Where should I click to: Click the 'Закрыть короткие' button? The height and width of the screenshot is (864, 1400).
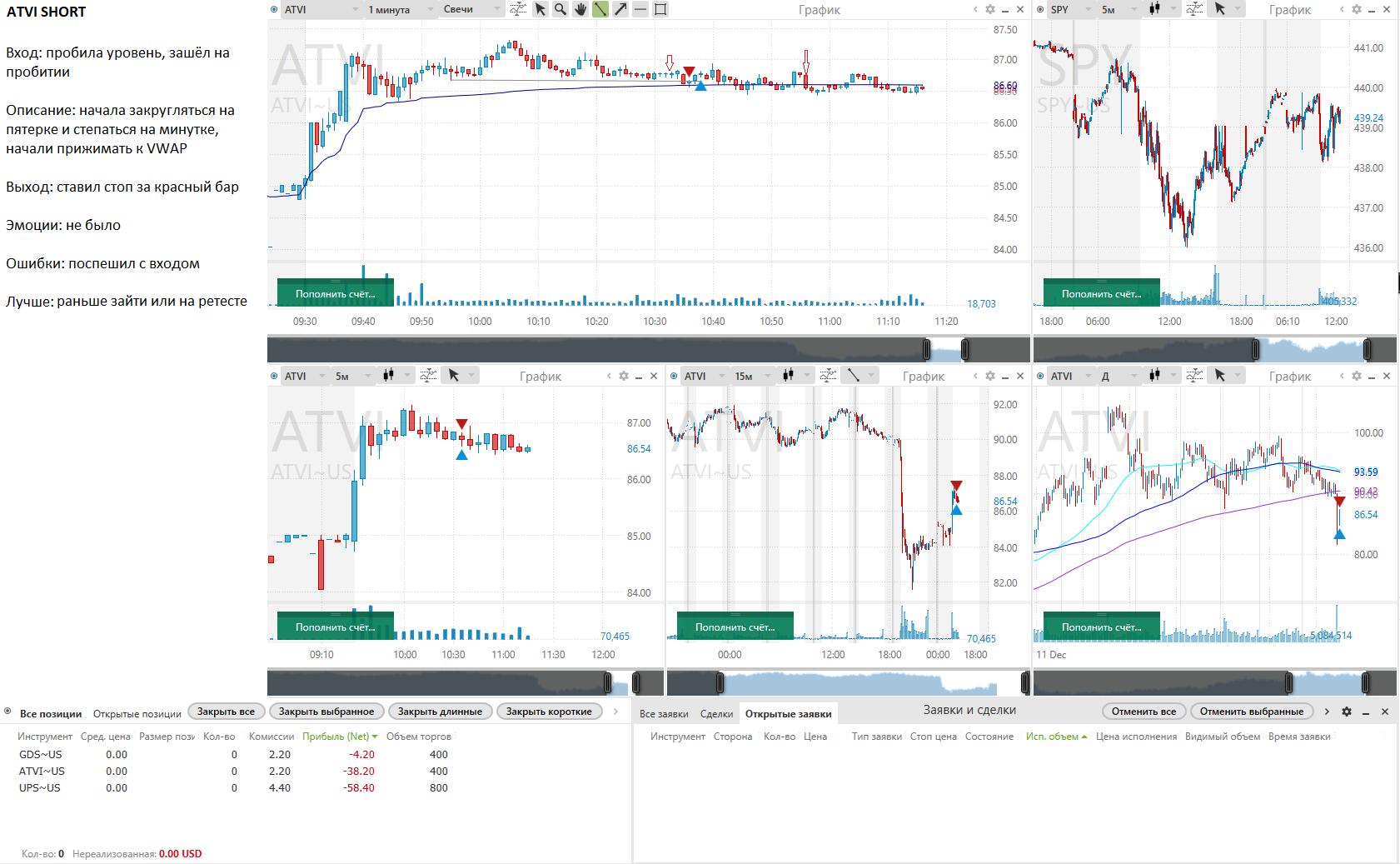point(549,712)
